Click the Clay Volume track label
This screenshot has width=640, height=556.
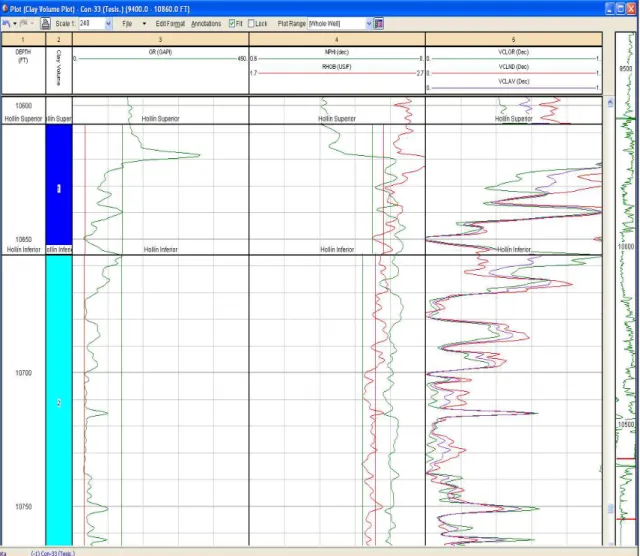(x=59, y=68)
